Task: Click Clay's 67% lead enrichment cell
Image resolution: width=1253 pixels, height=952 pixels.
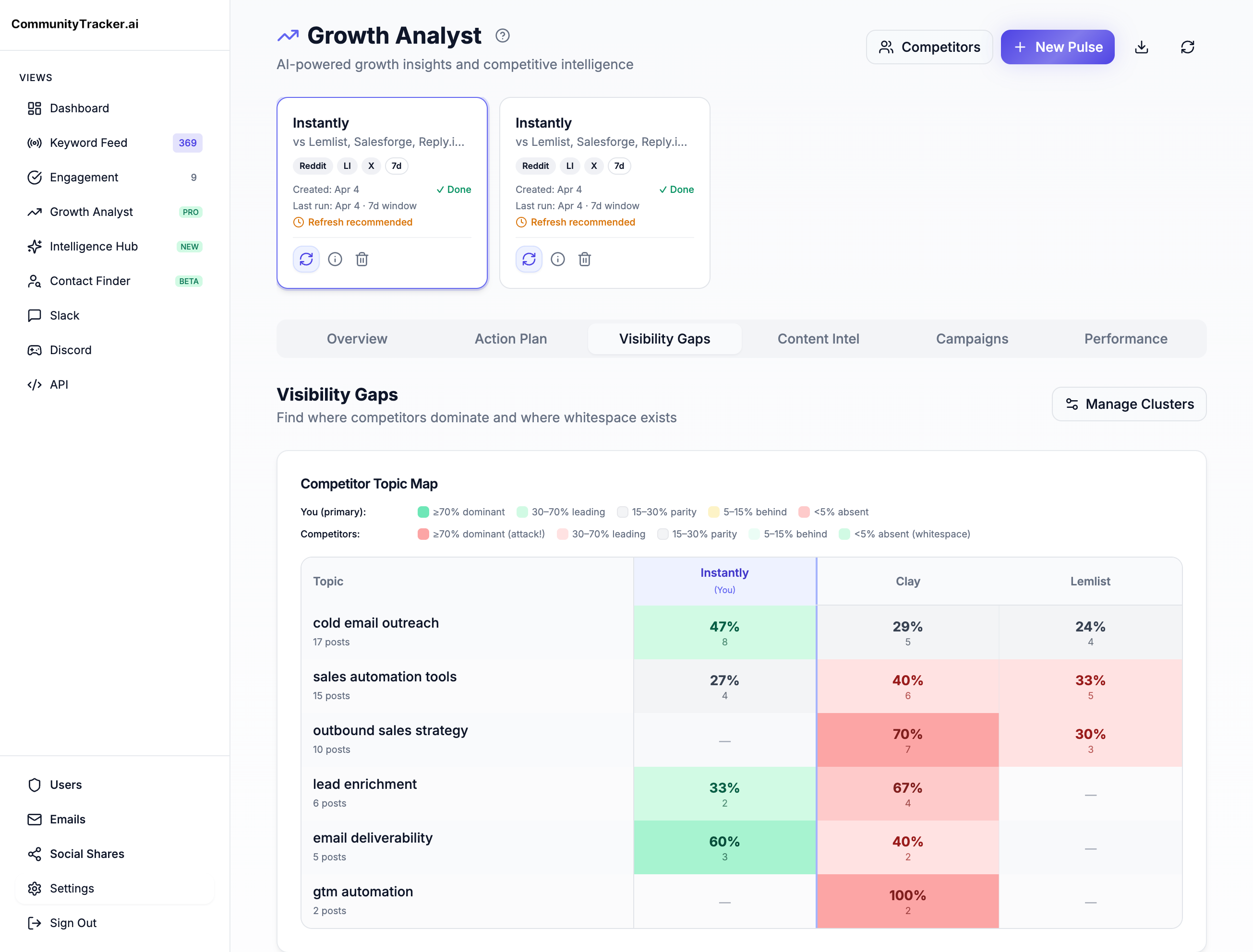Action: click(x=908, y=794)
